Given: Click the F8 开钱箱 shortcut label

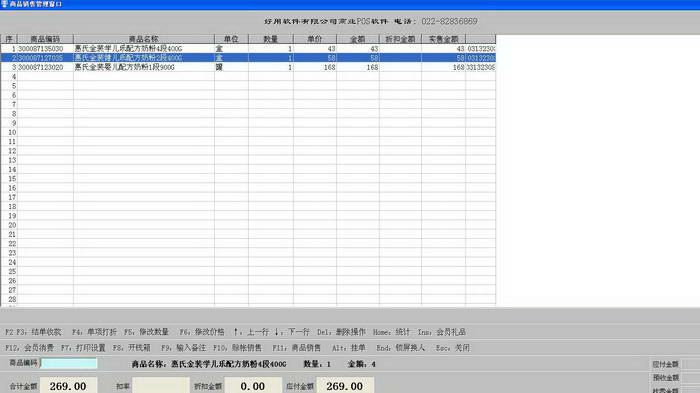Looking at the screenshot, I should tap(132, 347).
